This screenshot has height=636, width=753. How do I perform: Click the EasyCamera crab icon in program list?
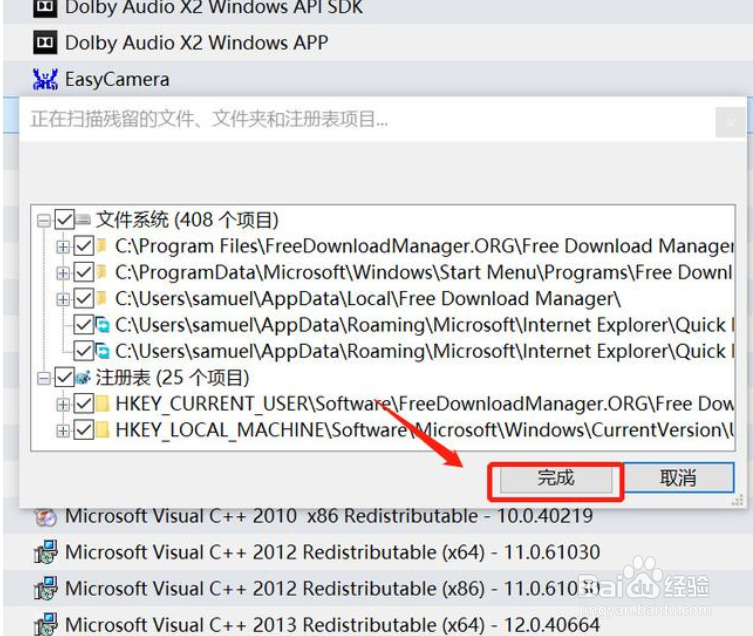(45, 79)
